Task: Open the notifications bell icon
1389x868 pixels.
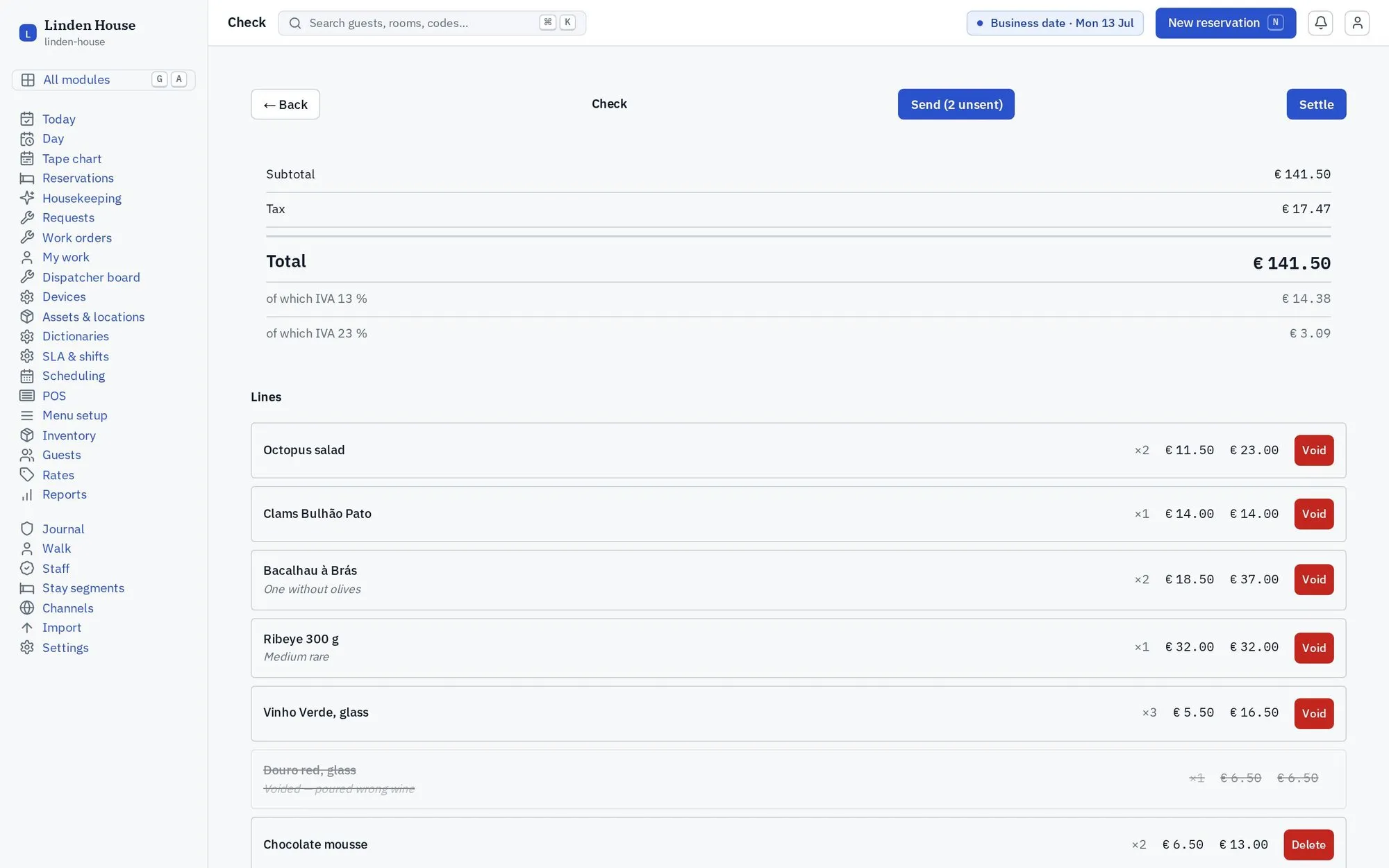Action: (1320, 23)
